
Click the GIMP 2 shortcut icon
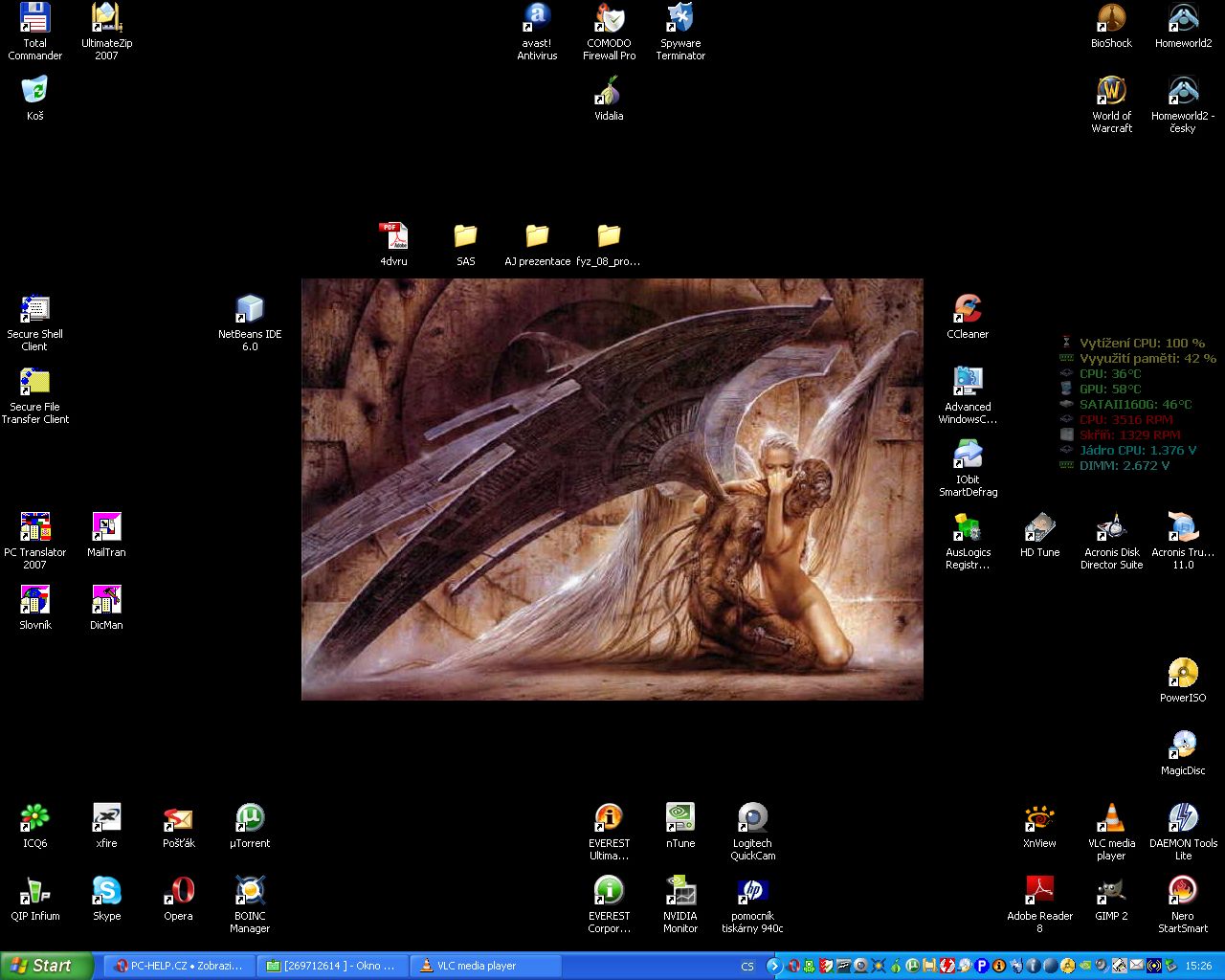1111,892
